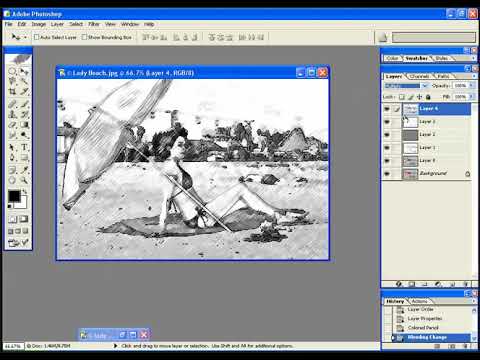Select the Eraser tool

click(12, 125)
